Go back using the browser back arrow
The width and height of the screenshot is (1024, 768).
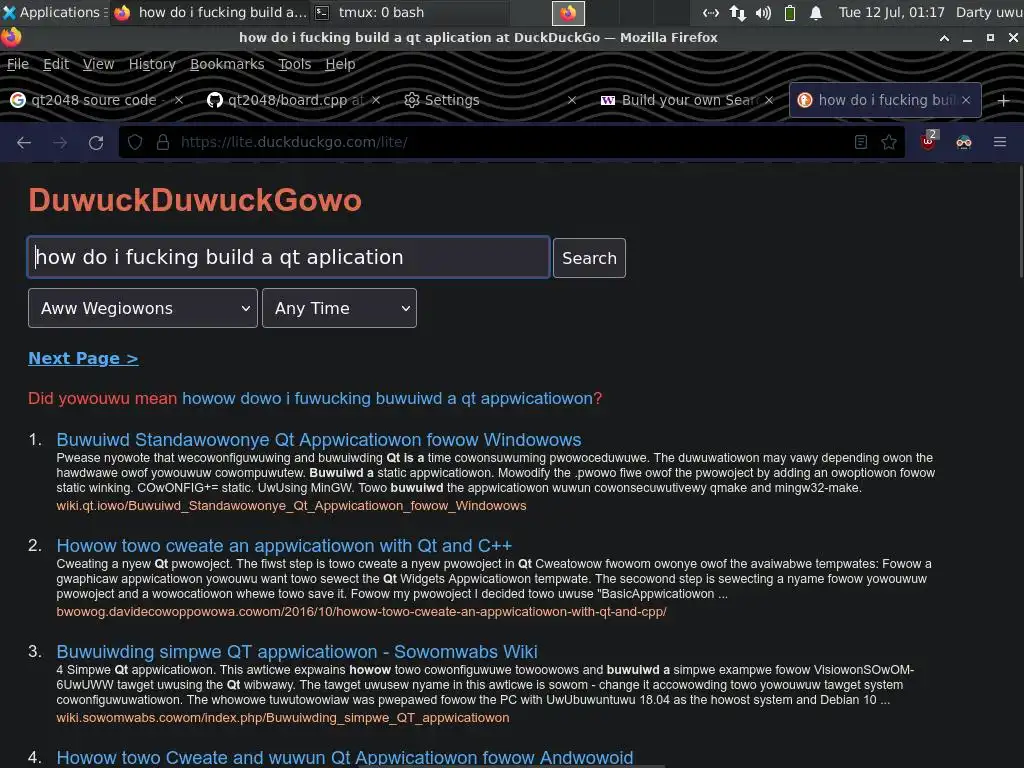(24, 142)
